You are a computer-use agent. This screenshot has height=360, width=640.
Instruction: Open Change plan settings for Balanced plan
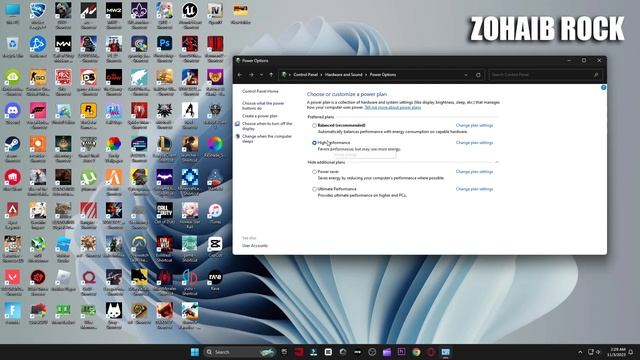coord(474,125)
